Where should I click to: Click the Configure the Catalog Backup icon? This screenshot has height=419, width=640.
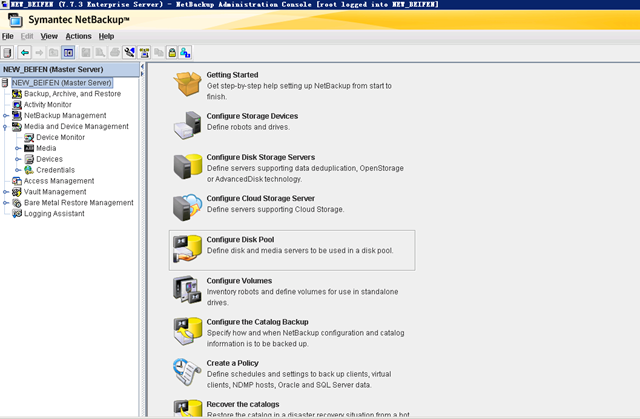click(x=187, y=331)
